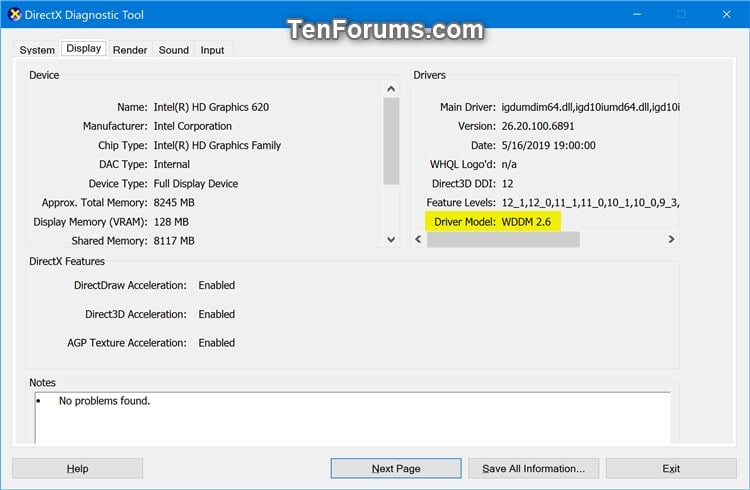Click Device list scroll down arrow

click(391, 239)
